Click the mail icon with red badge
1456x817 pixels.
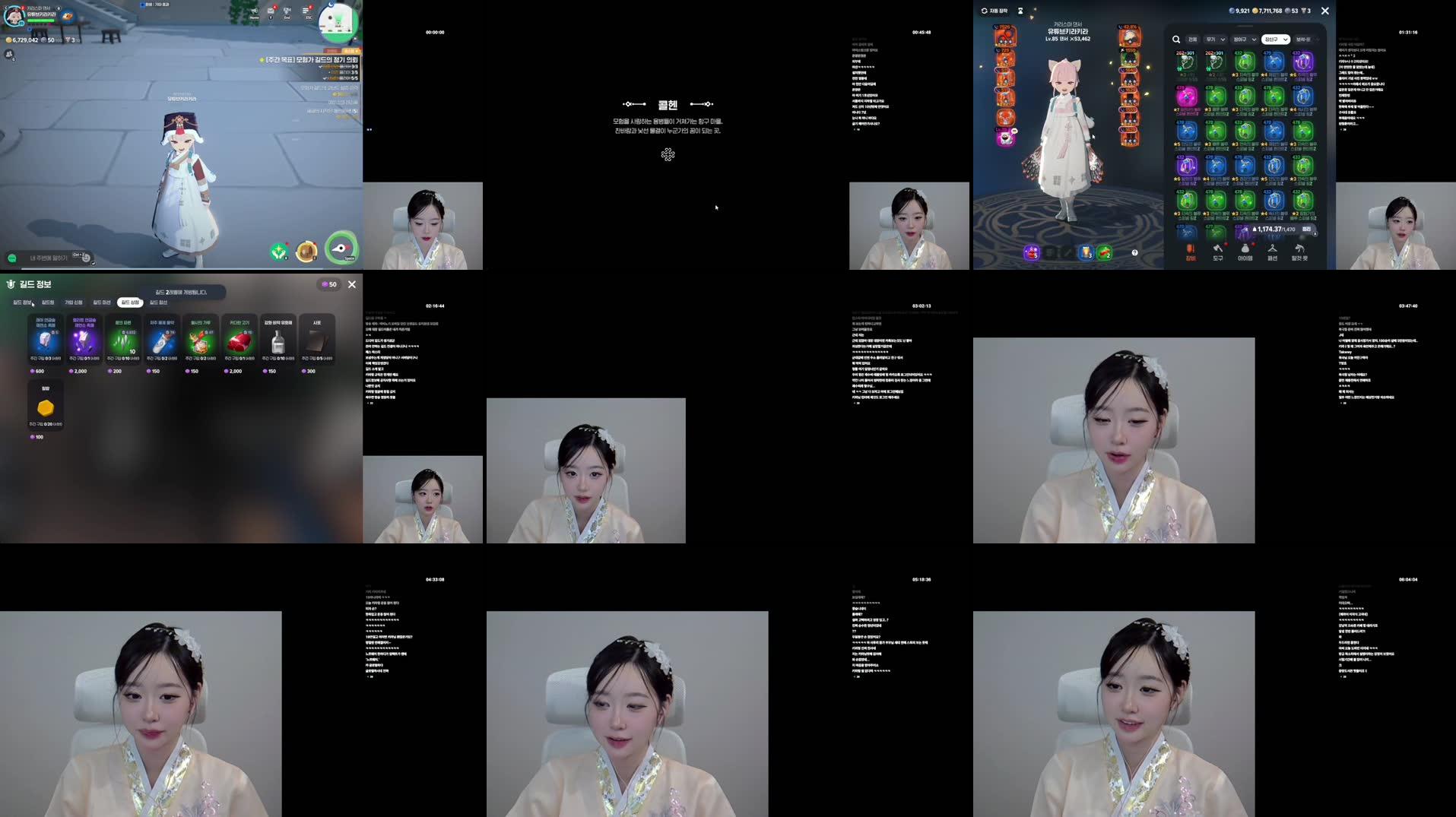pyautogui.click(x=271, y=10)
